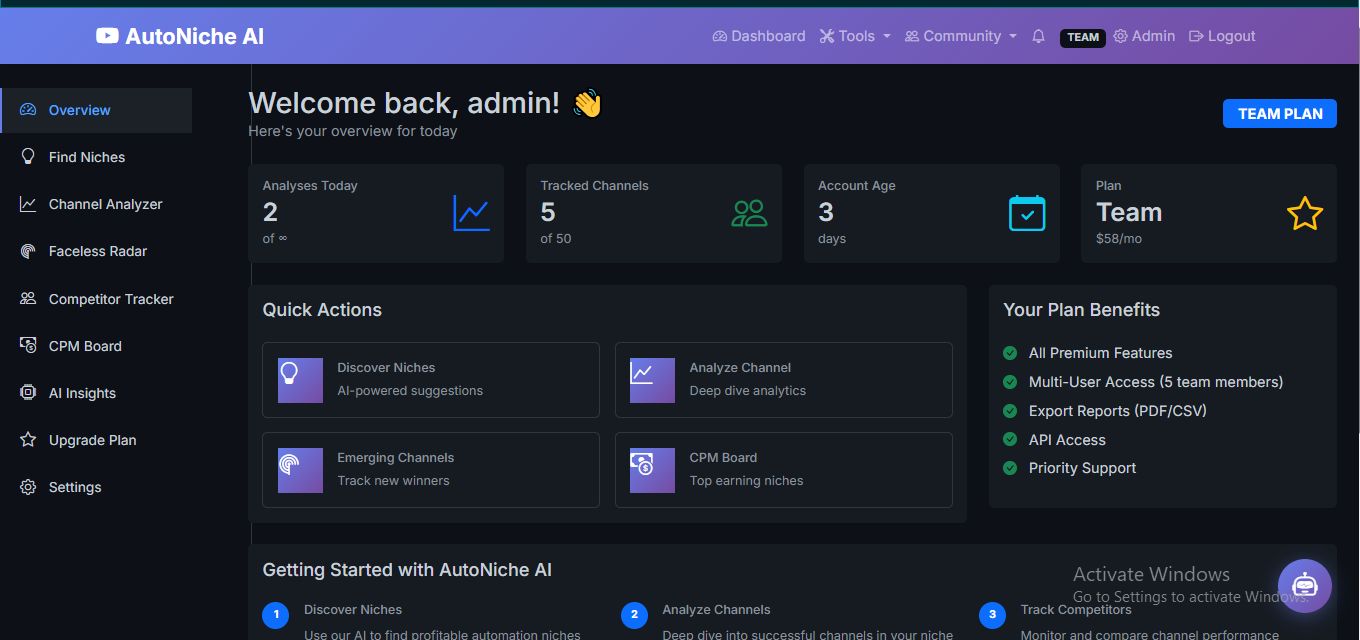Click step 2 Analyze Channels heading

(716, 610)
